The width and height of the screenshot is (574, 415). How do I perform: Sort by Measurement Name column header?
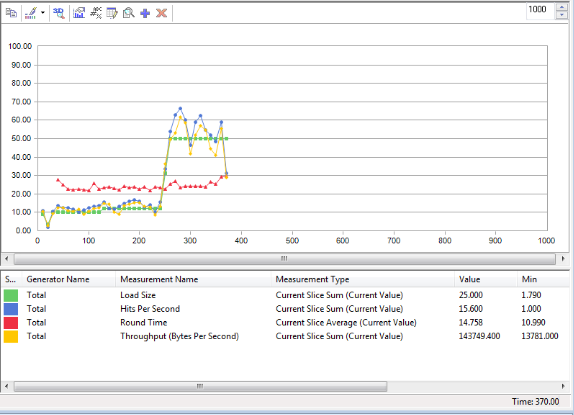[x=193, y=280]
